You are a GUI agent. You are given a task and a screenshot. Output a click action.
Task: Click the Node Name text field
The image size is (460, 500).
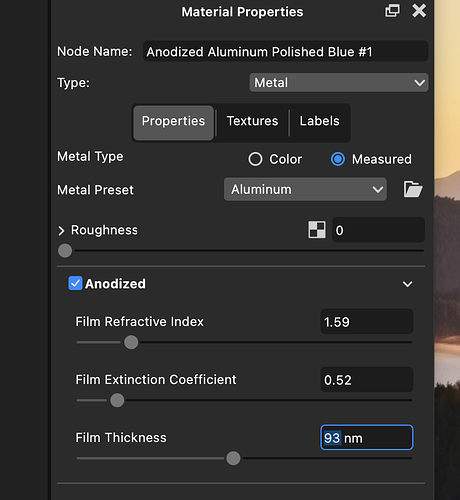coord(285,51)
